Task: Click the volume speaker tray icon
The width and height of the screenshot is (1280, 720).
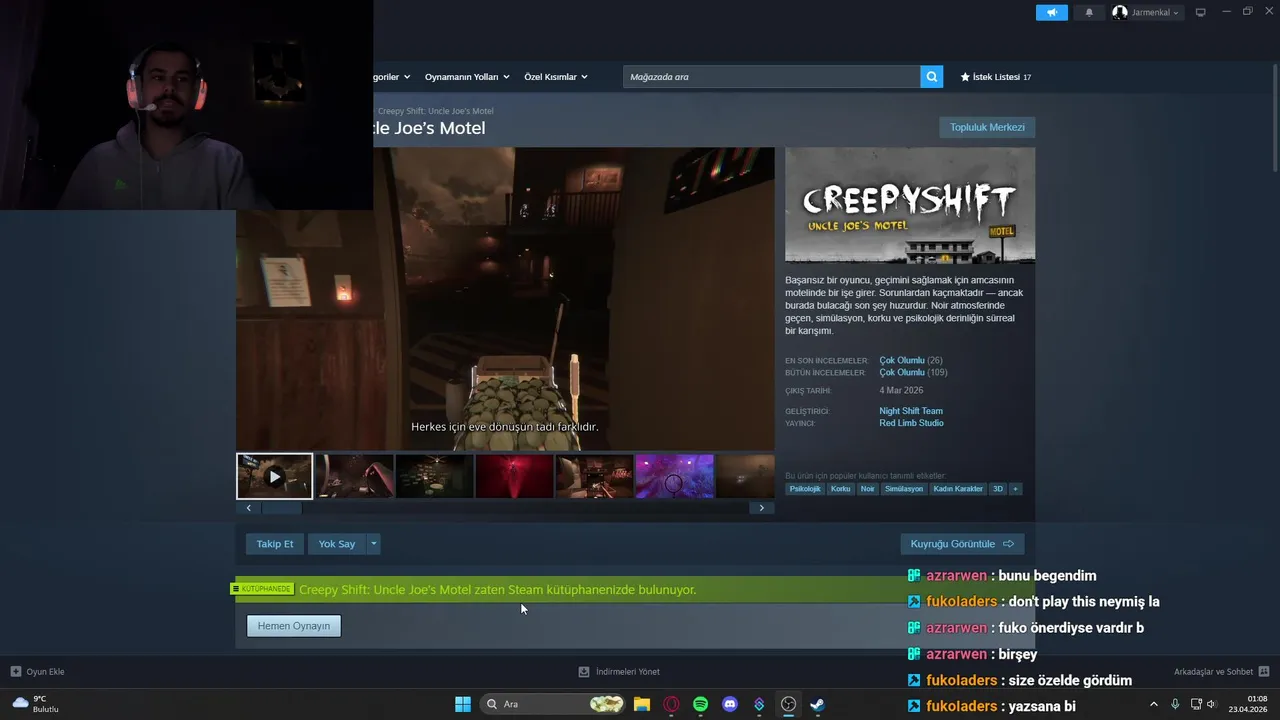Action: [1212, 704]
